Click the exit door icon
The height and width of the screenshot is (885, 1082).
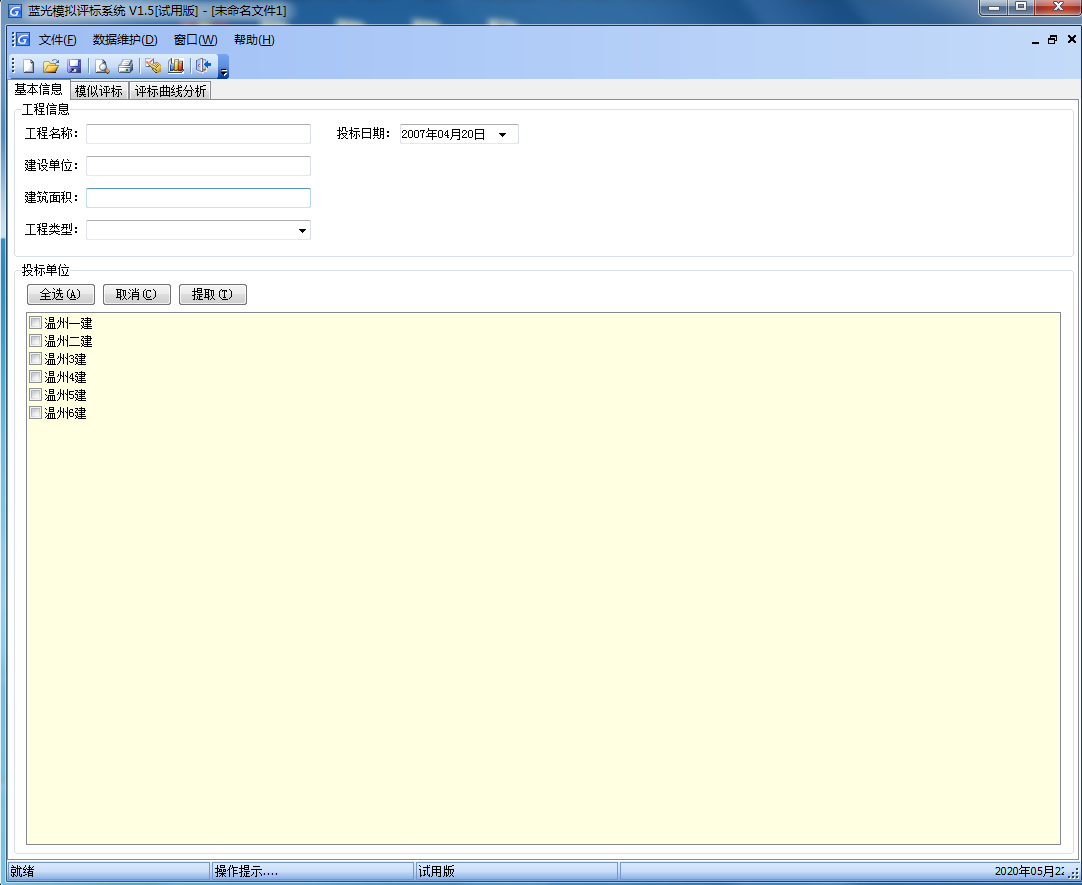coord(203,66)
